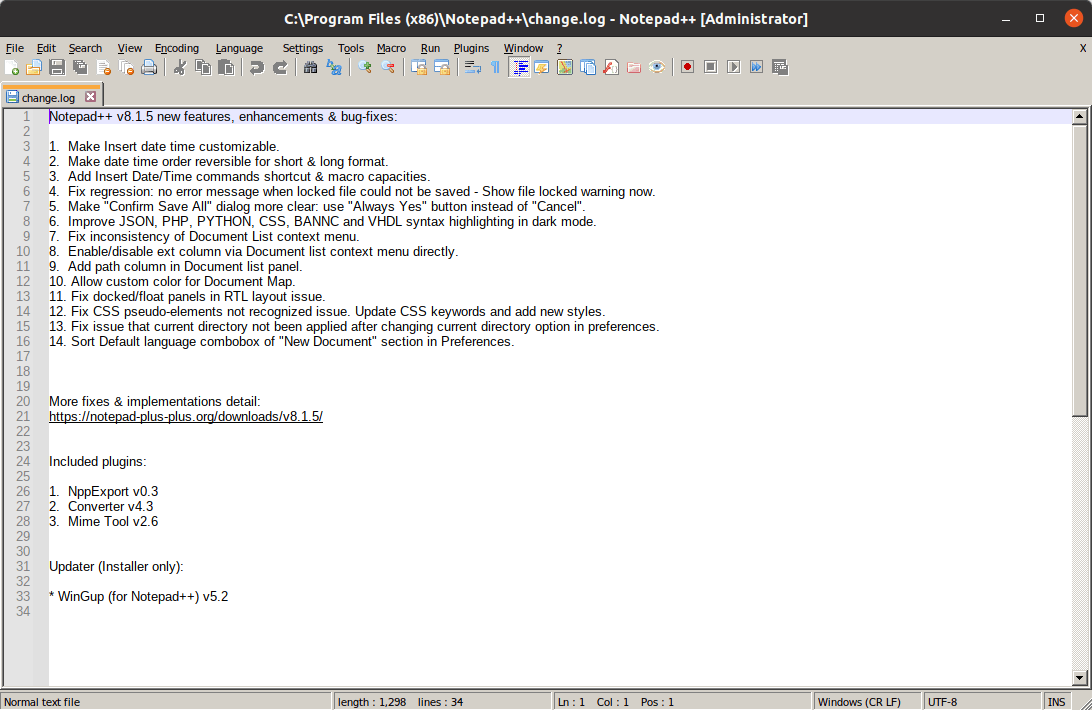The width and height of the screenshot is (1092, 710).
Task: Click the 'UTF-8' encoding status field
Action: point(982,702)
